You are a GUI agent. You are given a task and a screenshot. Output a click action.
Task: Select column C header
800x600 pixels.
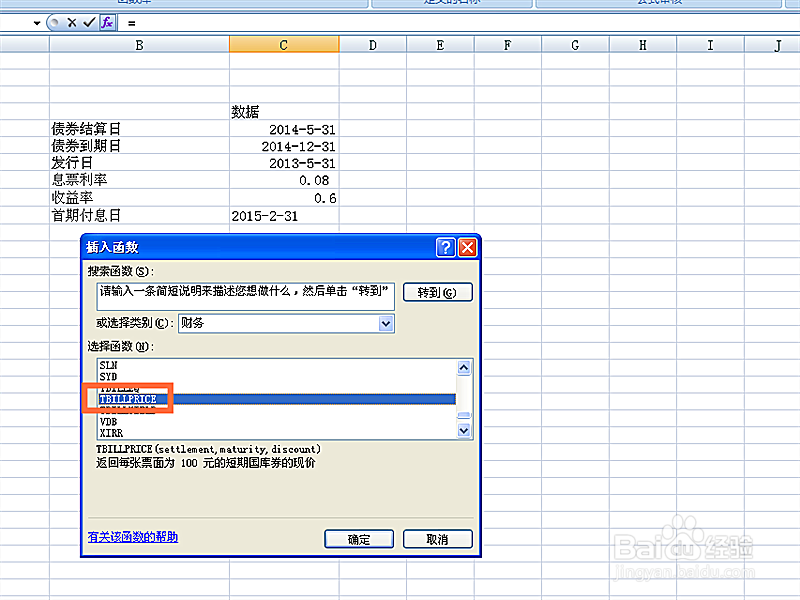click(x=284, y=45)
